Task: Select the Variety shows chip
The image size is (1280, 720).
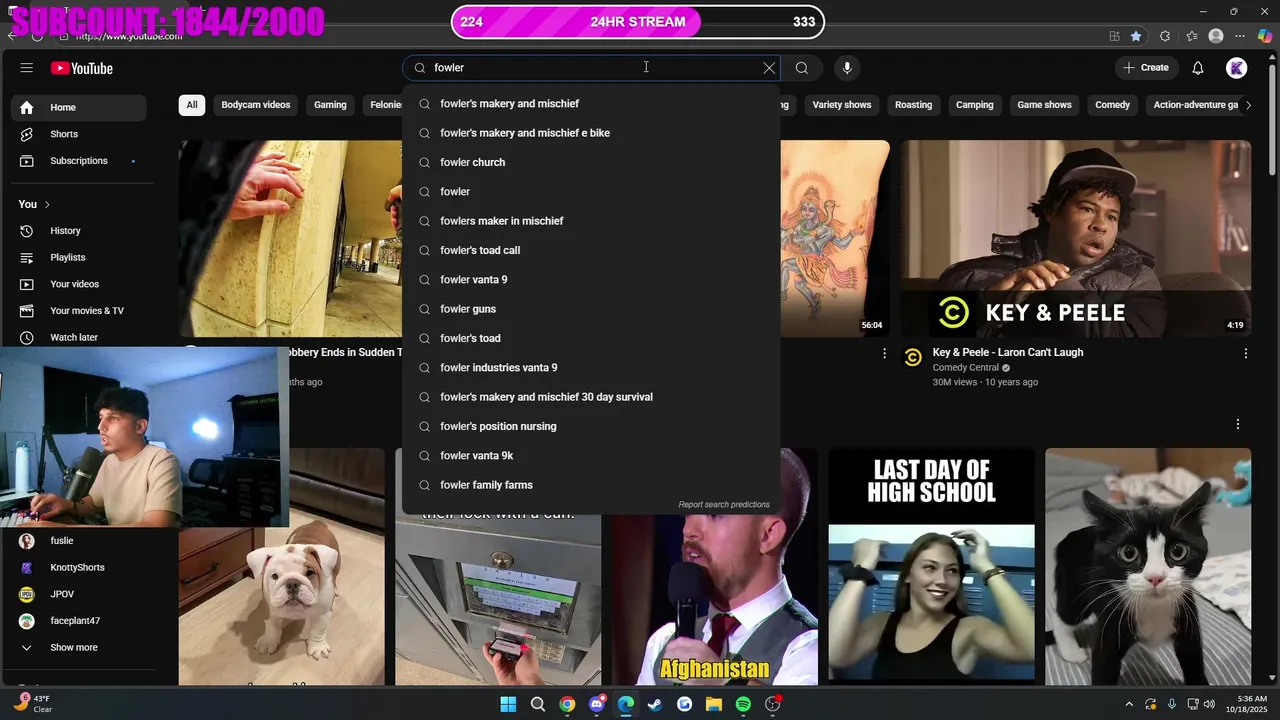Action: tap(842, 105)
